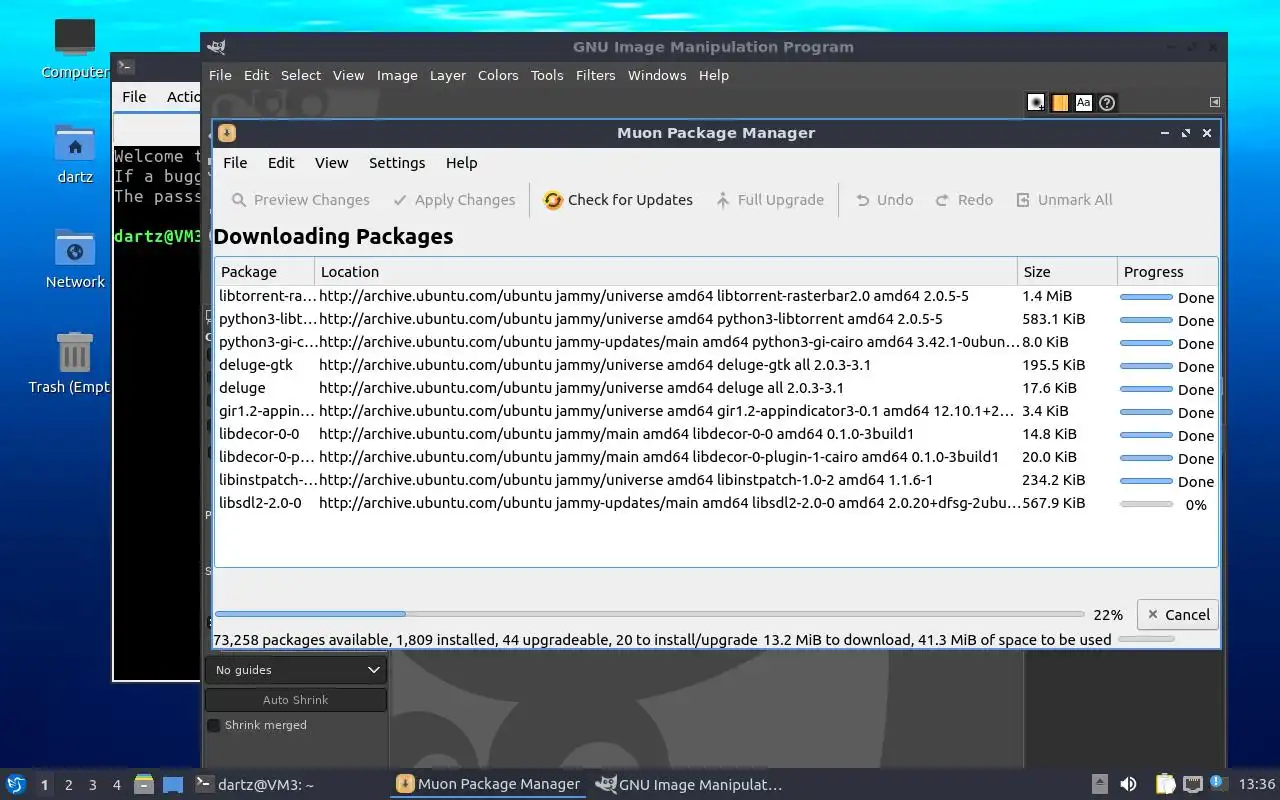Click the small status bar progress indicator
The width and height of the screenshot is (1280, 800).
coord(1146,638)
